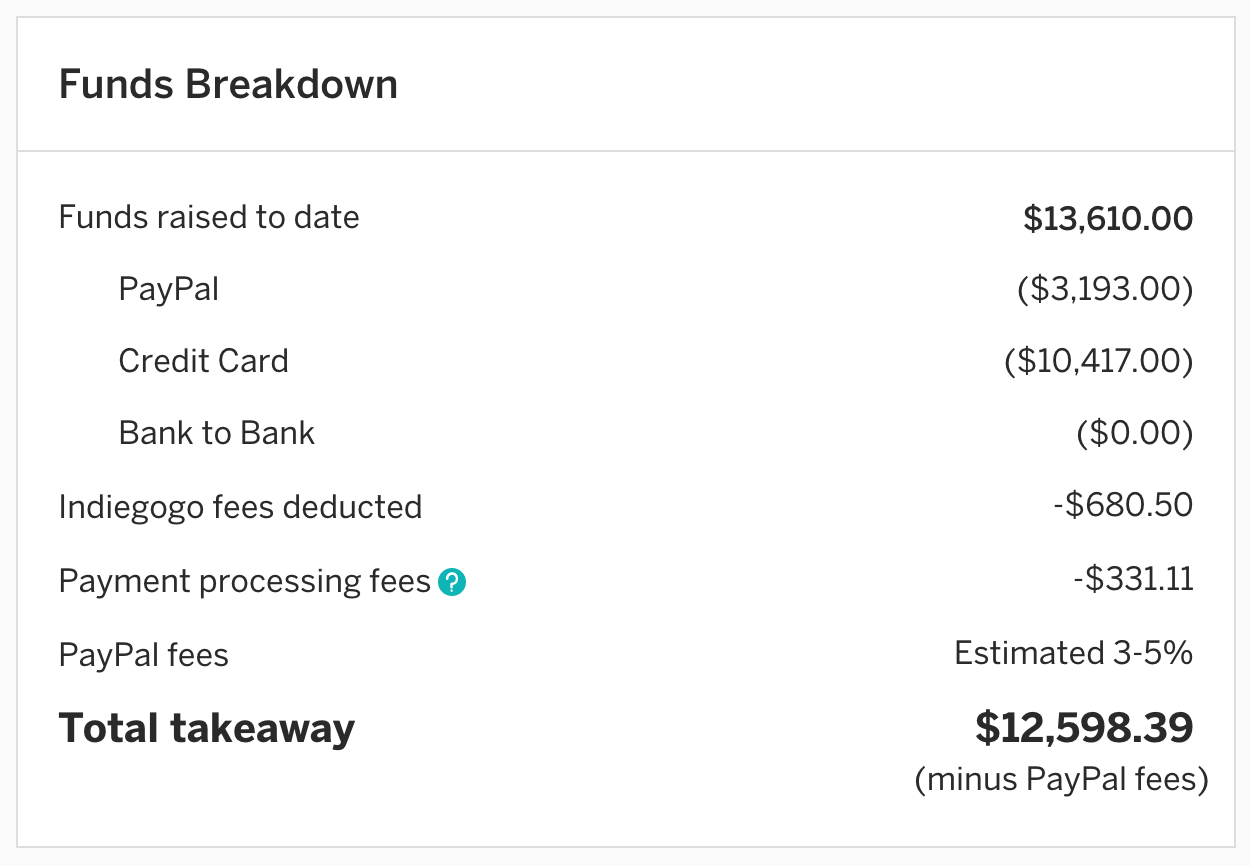This screenshot has width=1250, height=866.
Task: Click the Bank to Bank ($0.00) amount
Action: [x=1135, y=433]
